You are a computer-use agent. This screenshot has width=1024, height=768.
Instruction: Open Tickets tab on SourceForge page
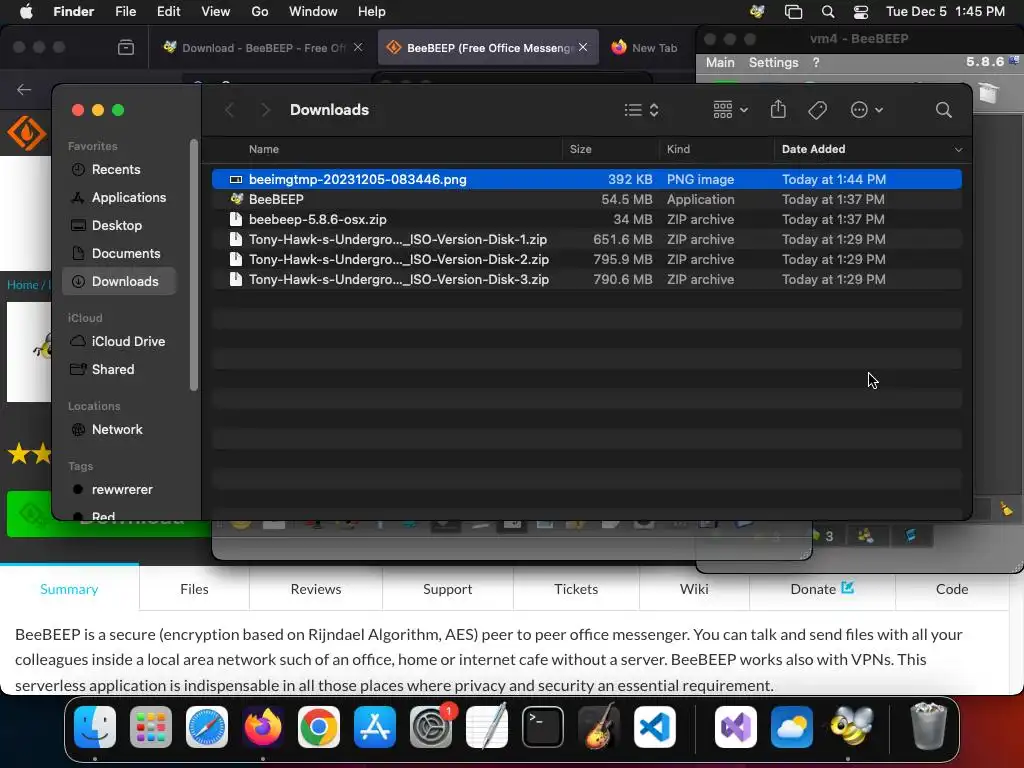tap(576, 589)
